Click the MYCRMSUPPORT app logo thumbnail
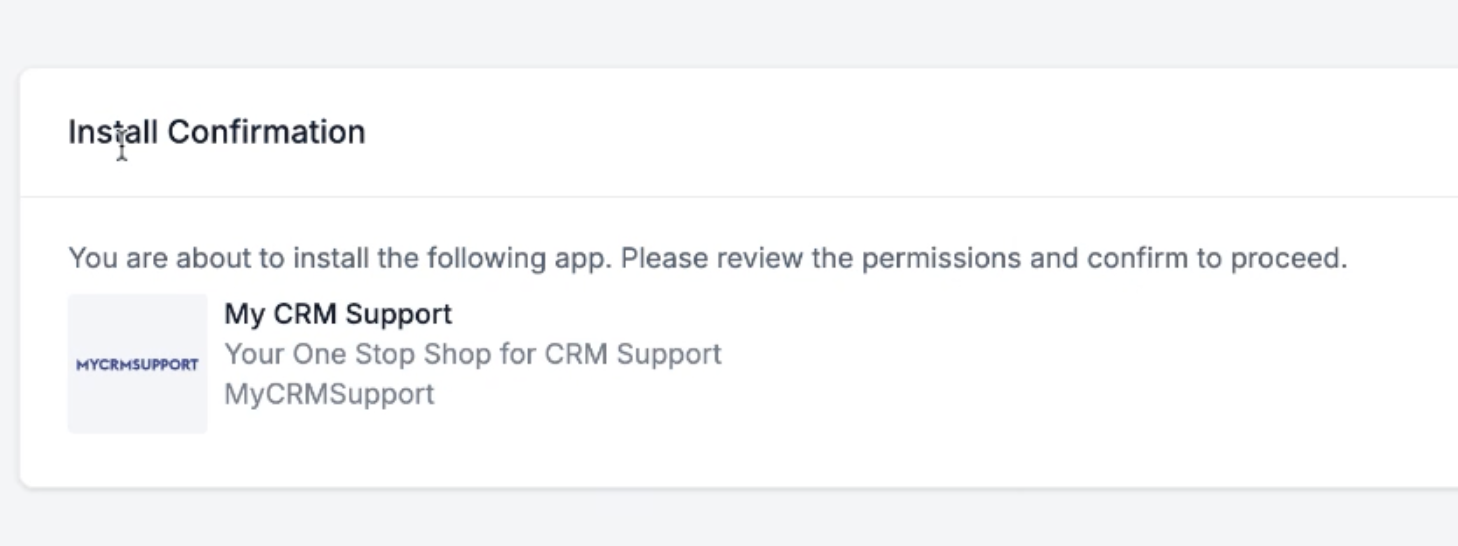Viewport: 1458px width, 546px height. 137,364
